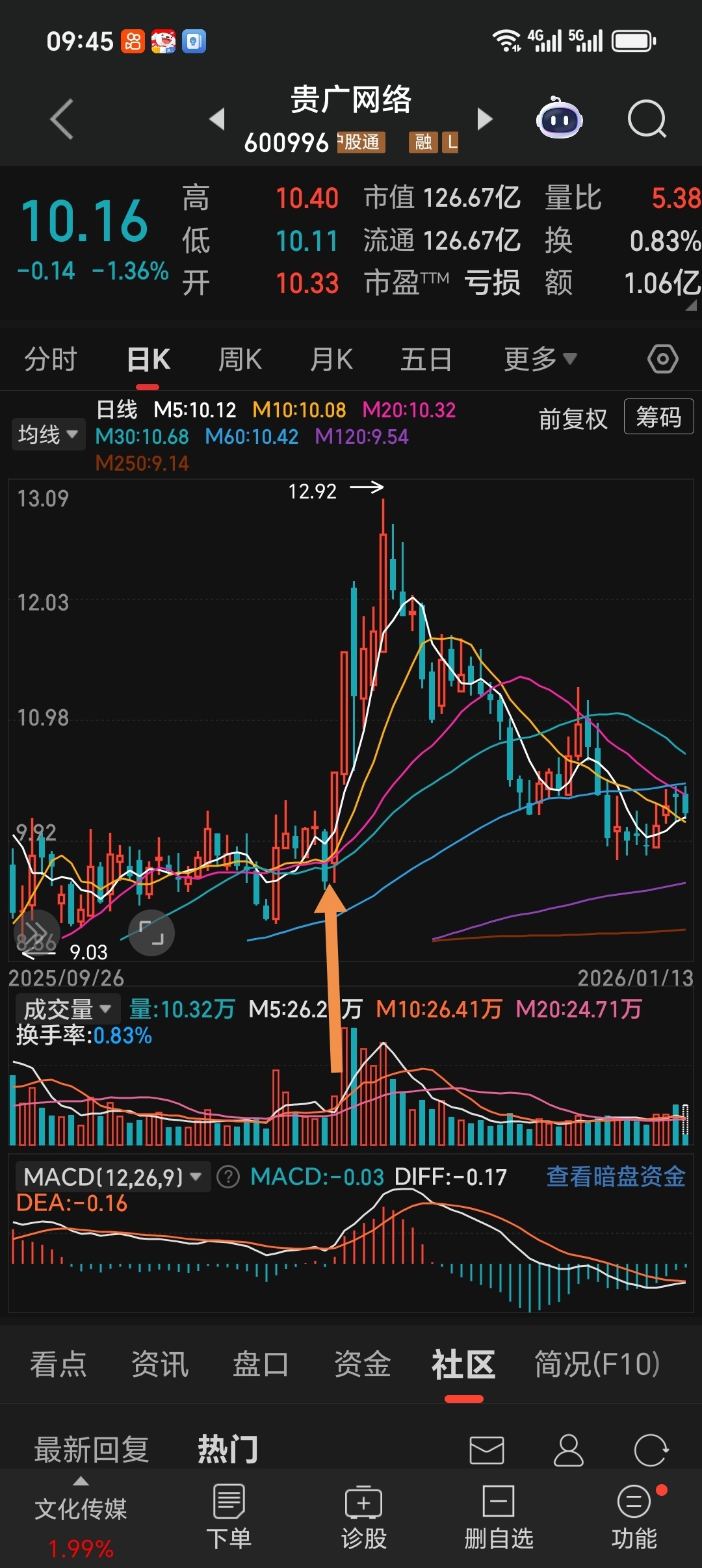
Task: Open the search magnifier
Action: (647, 119)
